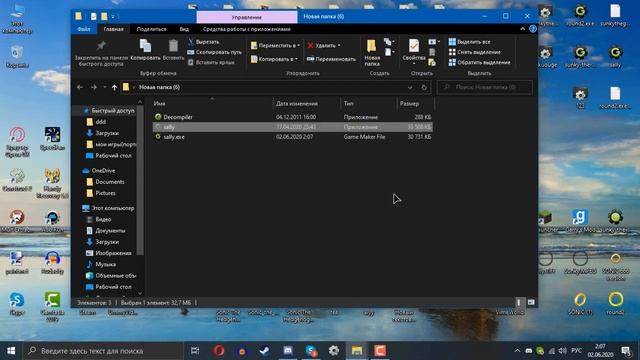Click the Manage (Управление) contextual tab
The height and width of the screenshot is (360, 640).
click(247, 17)
